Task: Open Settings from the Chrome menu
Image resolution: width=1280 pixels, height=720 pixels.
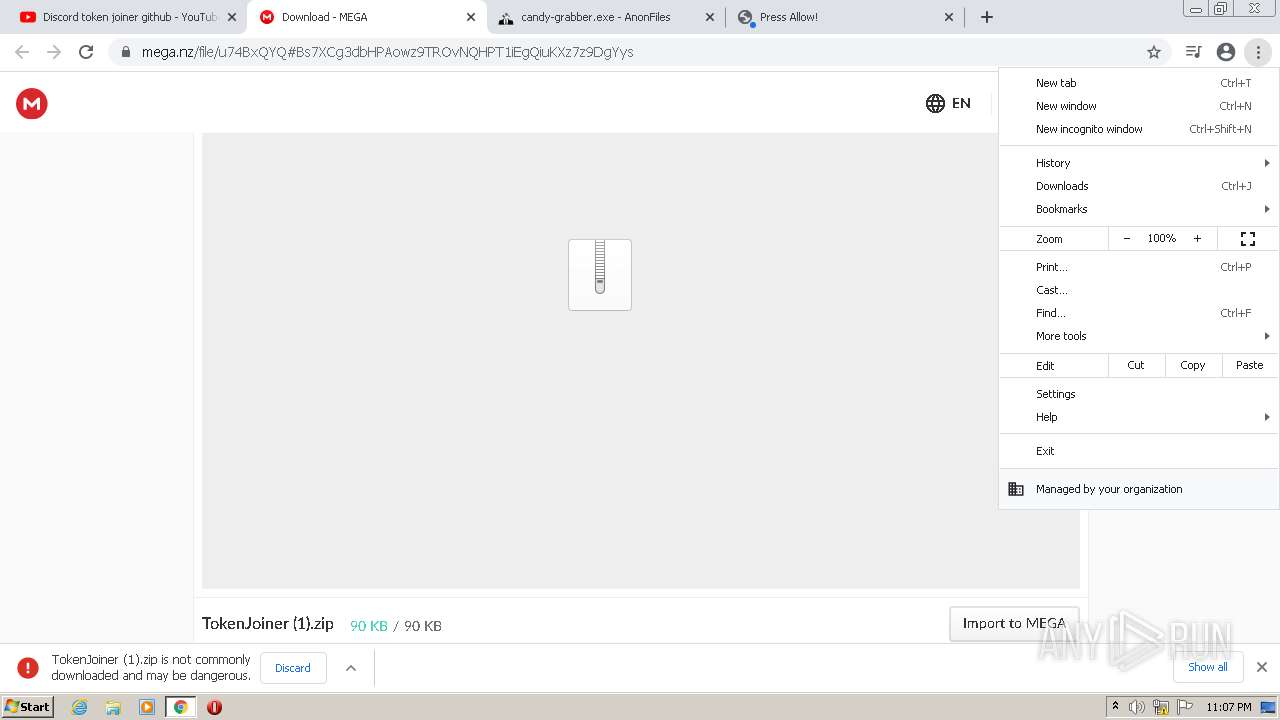Action: 1139,394
